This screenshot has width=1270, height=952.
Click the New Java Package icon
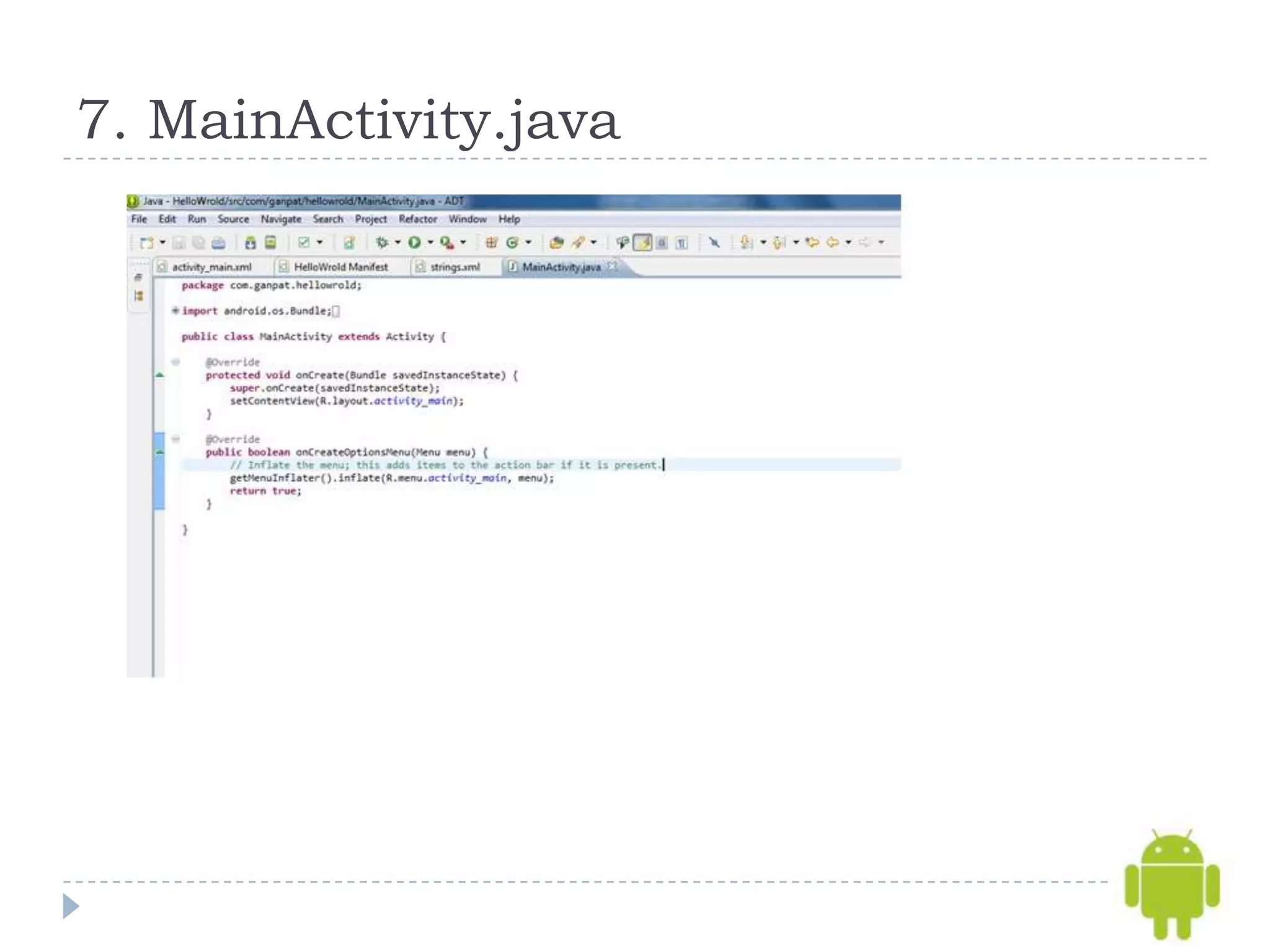tap(492, 242)
